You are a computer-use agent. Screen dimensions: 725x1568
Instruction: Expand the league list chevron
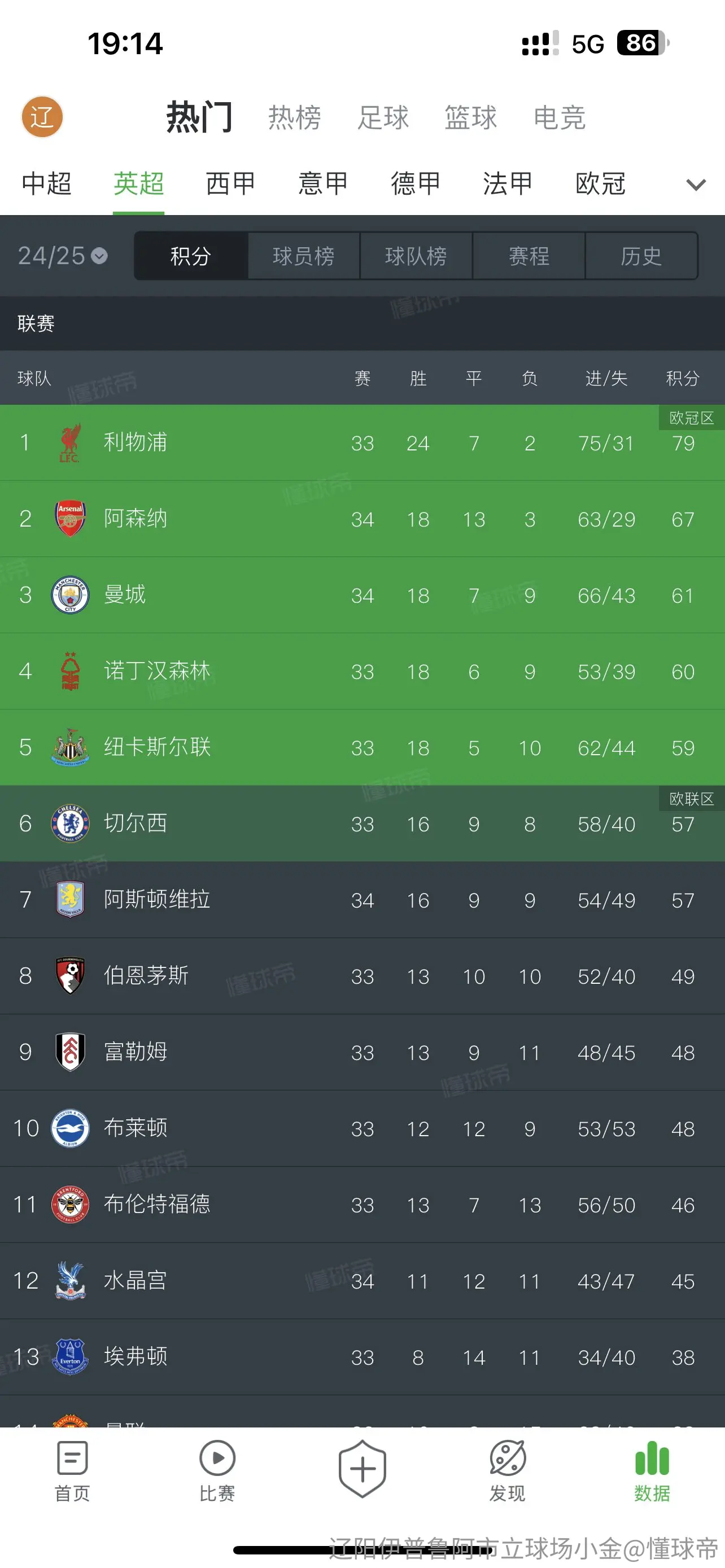point(696,185)
